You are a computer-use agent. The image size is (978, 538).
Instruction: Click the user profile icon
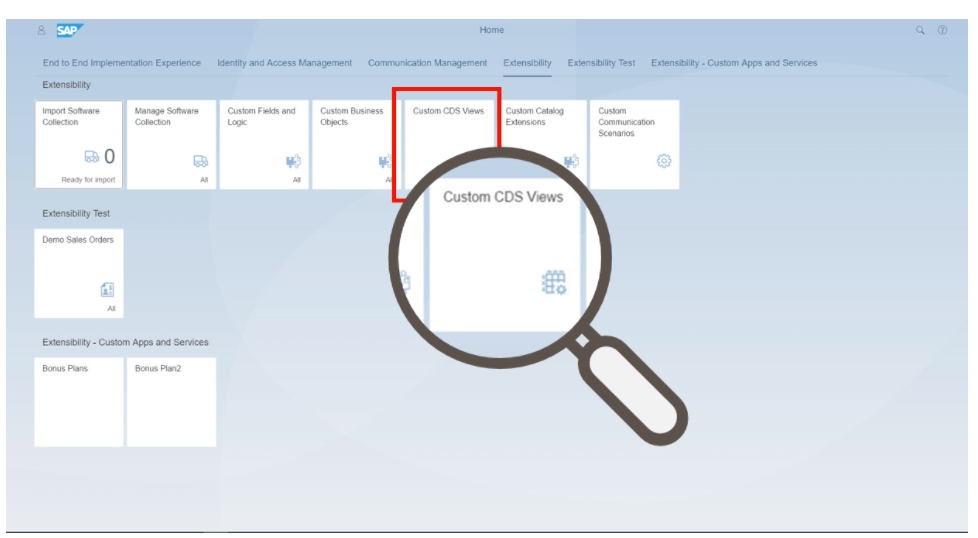pyautogui.click(x=41, y=30)
